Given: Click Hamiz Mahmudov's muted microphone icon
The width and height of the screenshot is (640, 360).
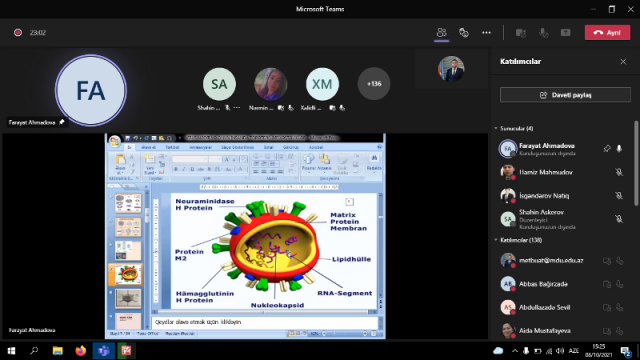Looking at the screenshot, I should coord(619,172).
